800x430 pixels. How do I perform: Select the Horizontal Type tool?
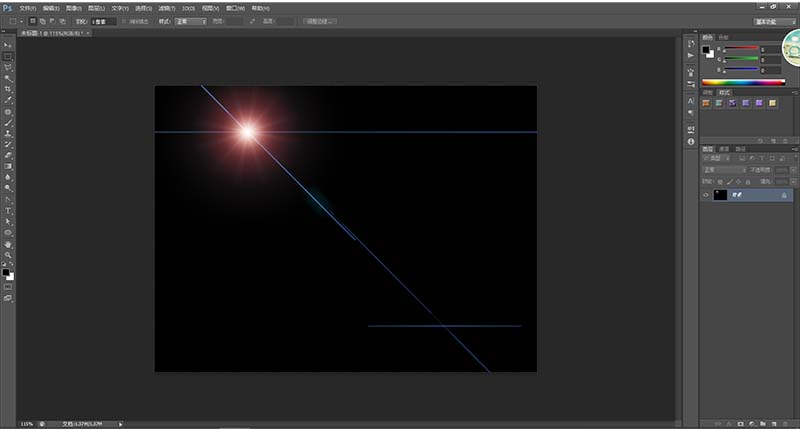coord(8,211)
